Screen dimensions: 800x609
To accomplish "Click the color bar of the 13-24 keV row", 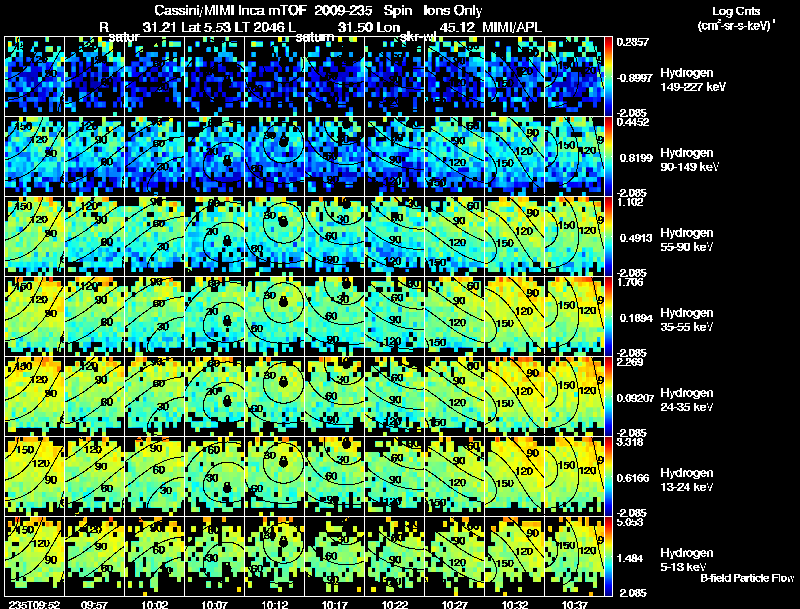I will (608, 476).
